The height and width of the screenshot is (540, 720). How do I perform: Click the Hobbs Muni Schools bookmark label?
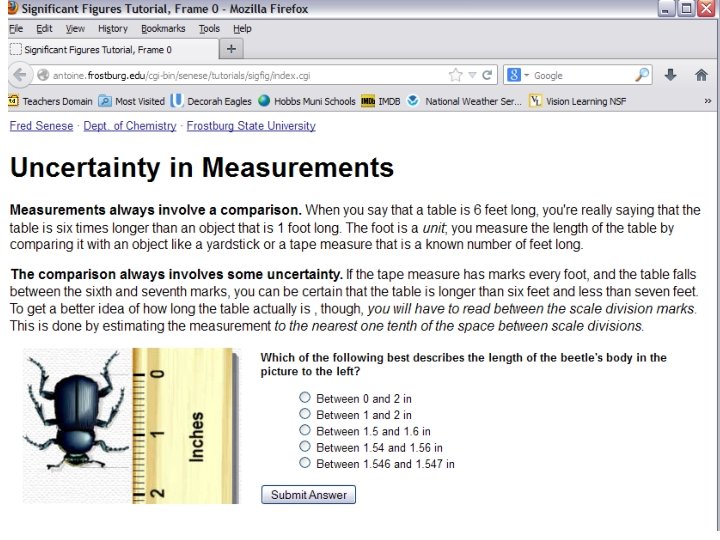(x=315, y=101)
